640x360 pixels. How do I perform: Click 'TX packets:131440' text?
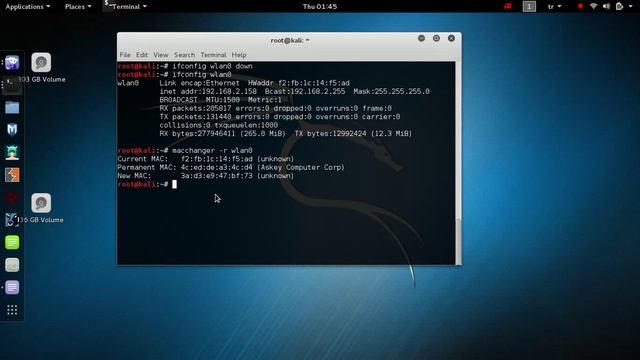click(x=195, y=117)
